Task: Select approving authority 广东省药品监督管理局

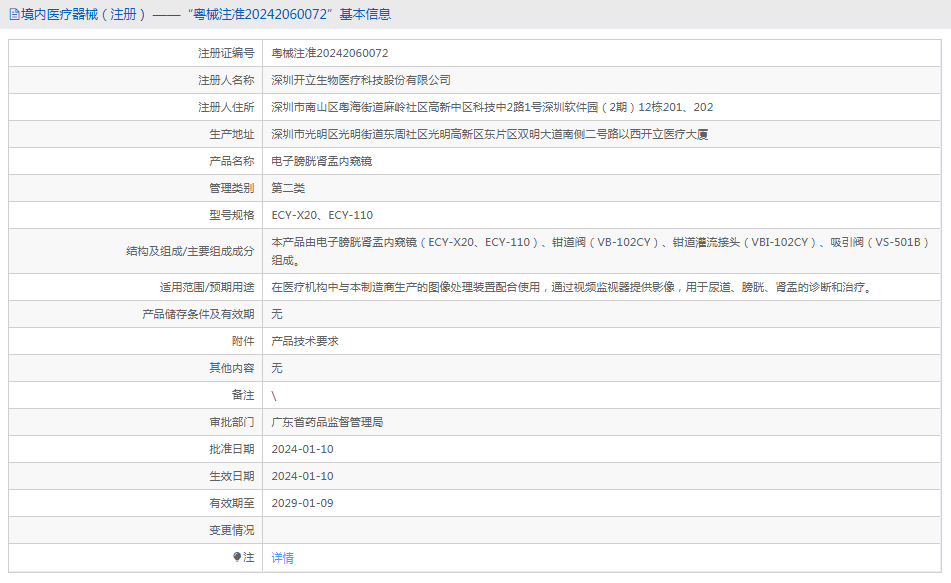Action: (328, 422)
